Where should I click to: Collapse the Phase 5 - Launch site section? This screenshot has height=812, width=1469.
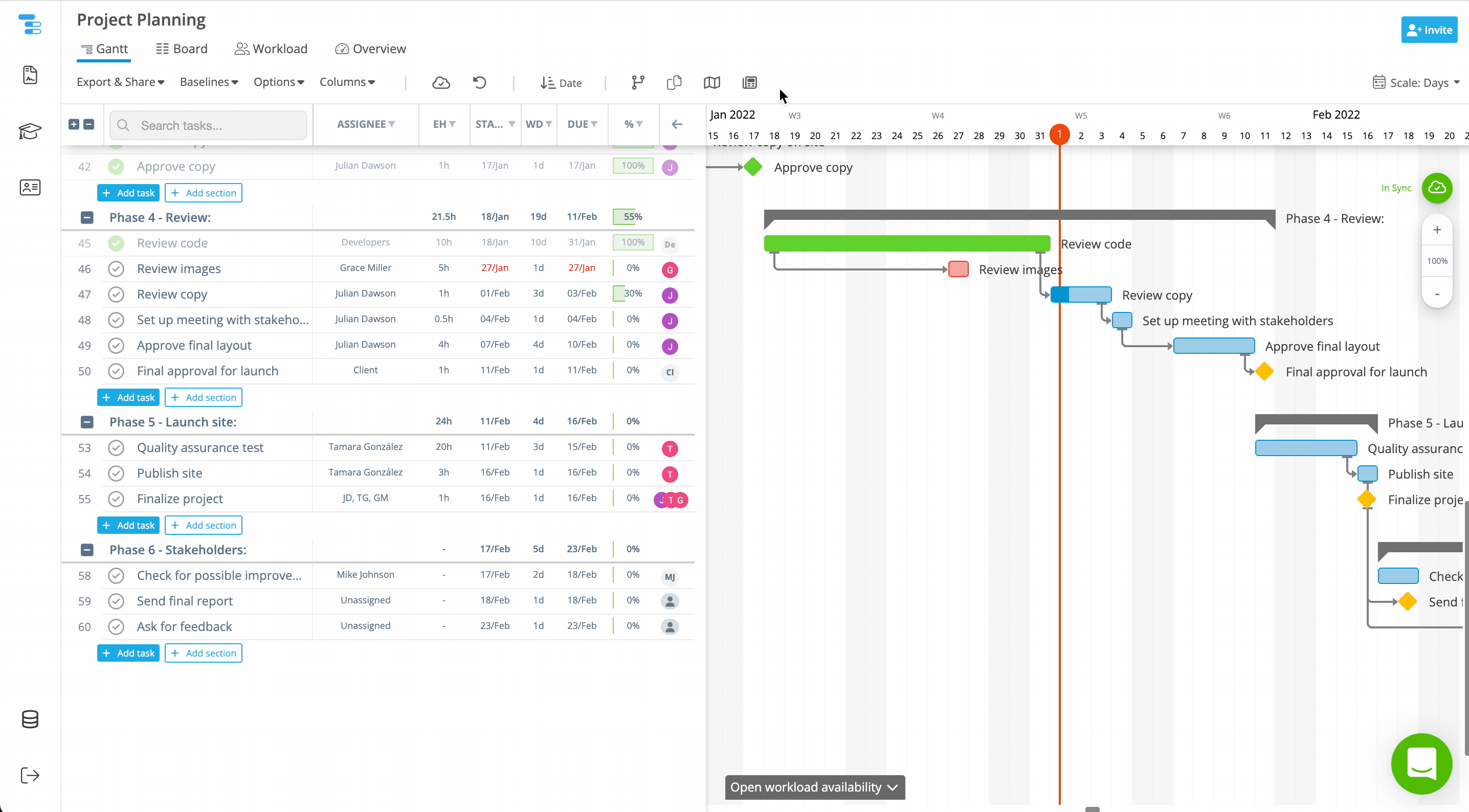[x=86, y=422]
